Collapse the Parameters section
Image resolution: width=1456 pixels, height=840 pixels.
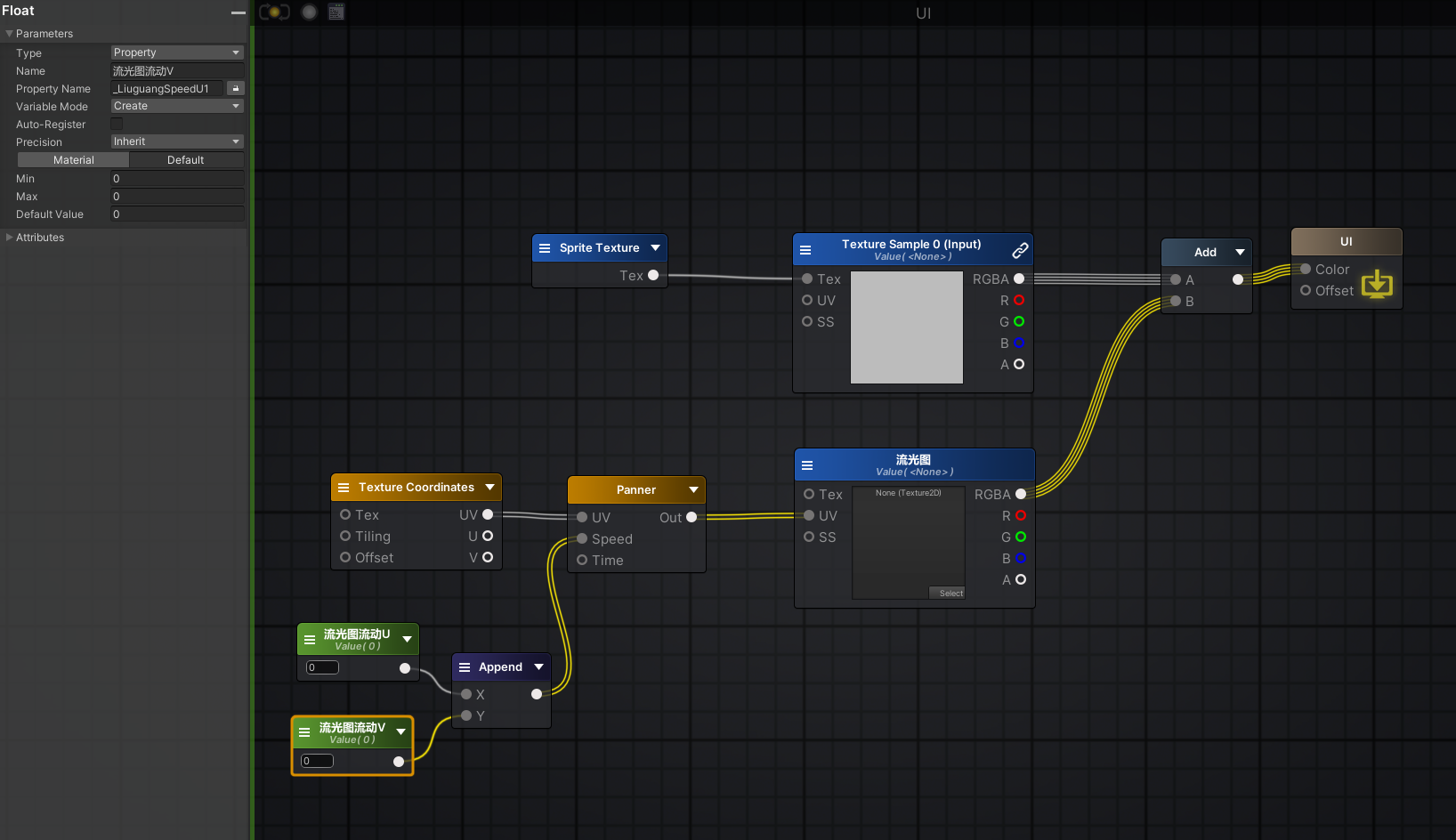point(9,34)
